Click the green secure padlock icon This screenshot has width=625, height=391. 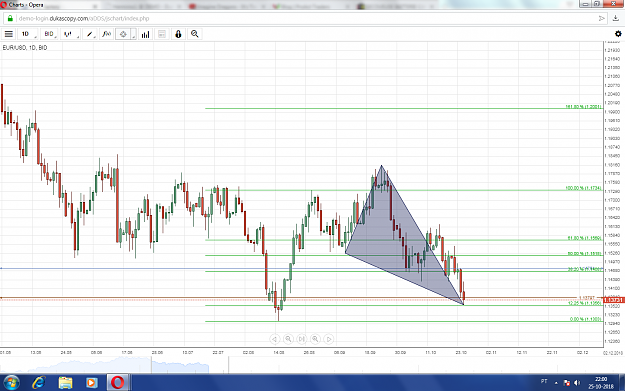pos(10,18)
